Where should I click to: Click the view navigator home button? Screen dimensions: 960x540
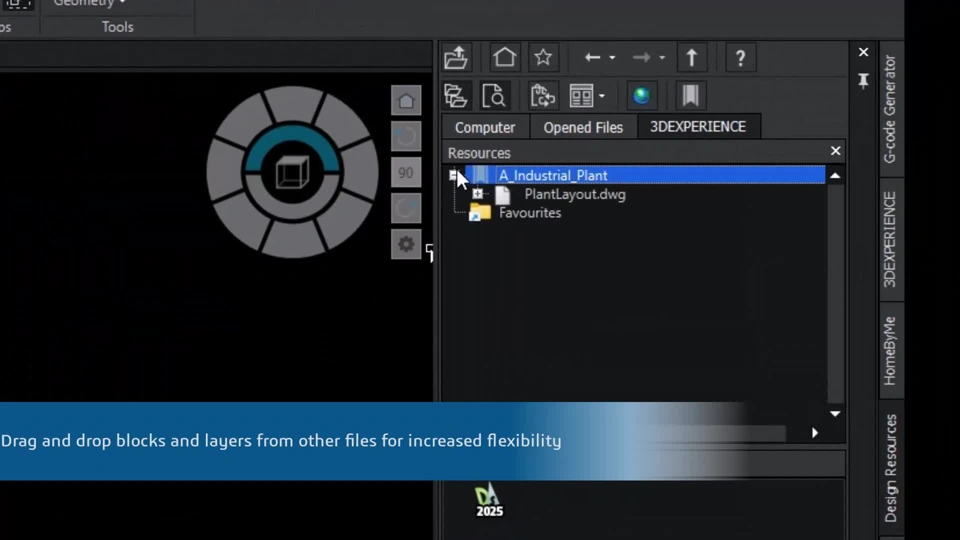(x=406, y=100)
